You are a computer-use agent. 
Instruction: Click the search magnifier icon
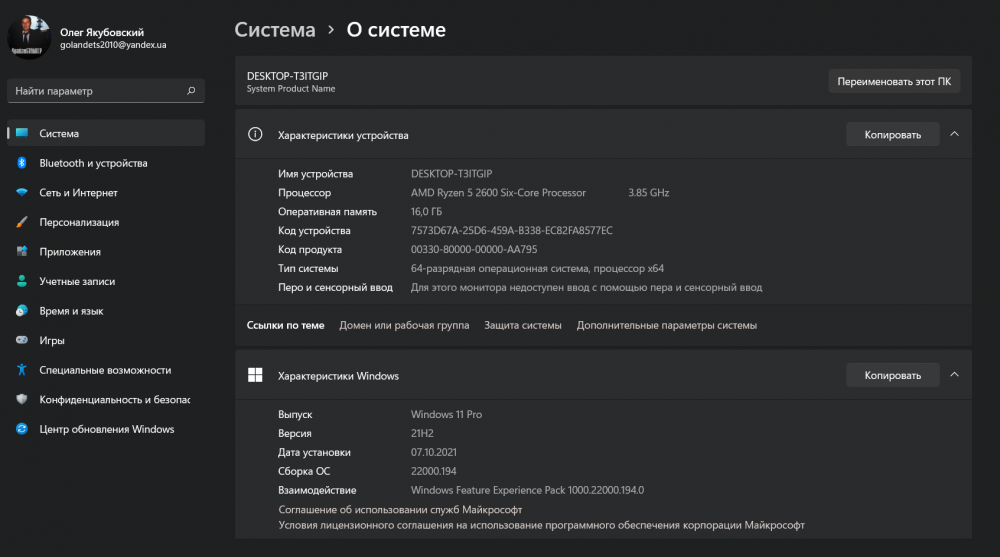pyautogui.click(x=191, y=91)
